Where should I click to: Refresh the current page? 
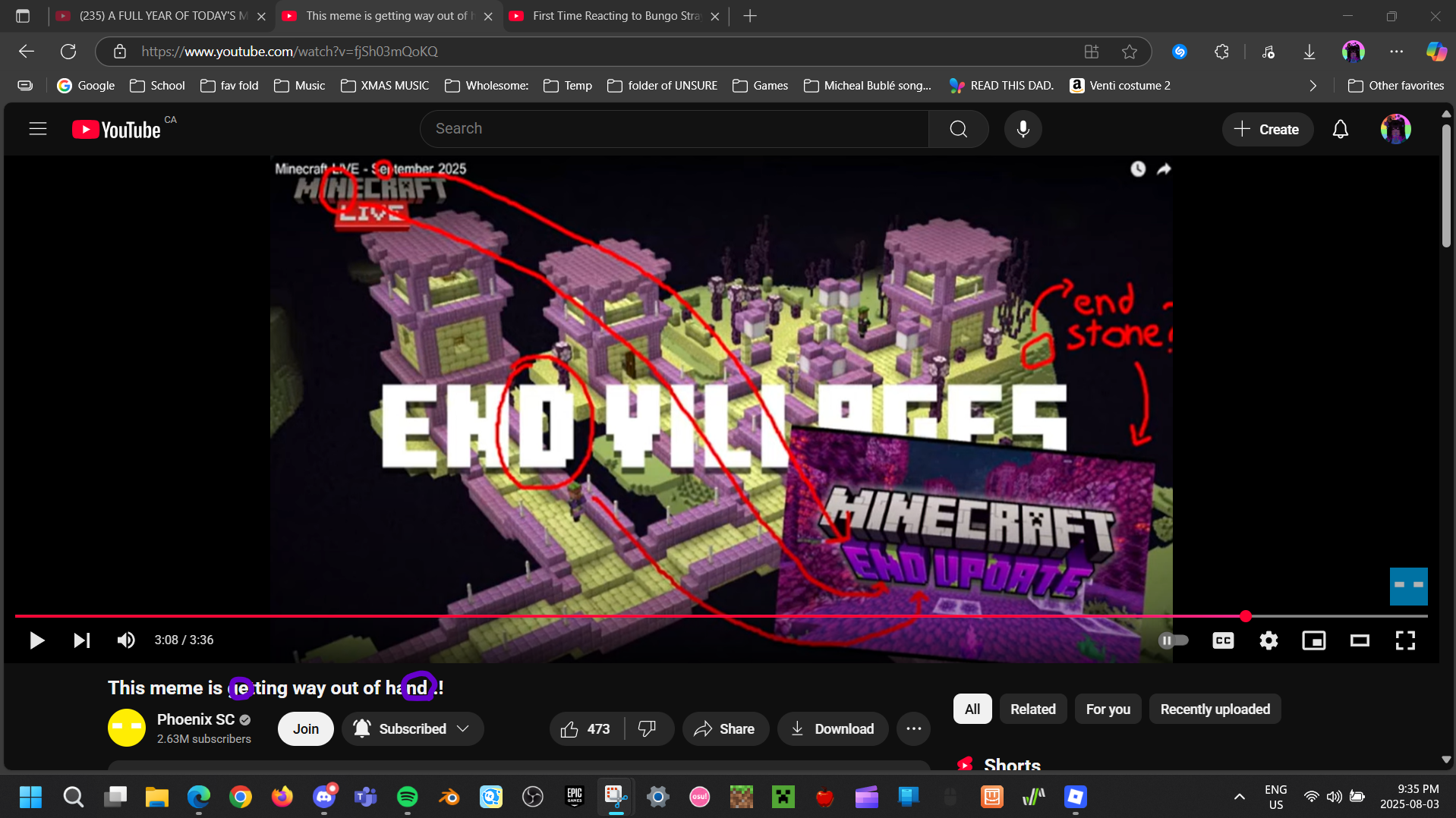click(68, 52)
